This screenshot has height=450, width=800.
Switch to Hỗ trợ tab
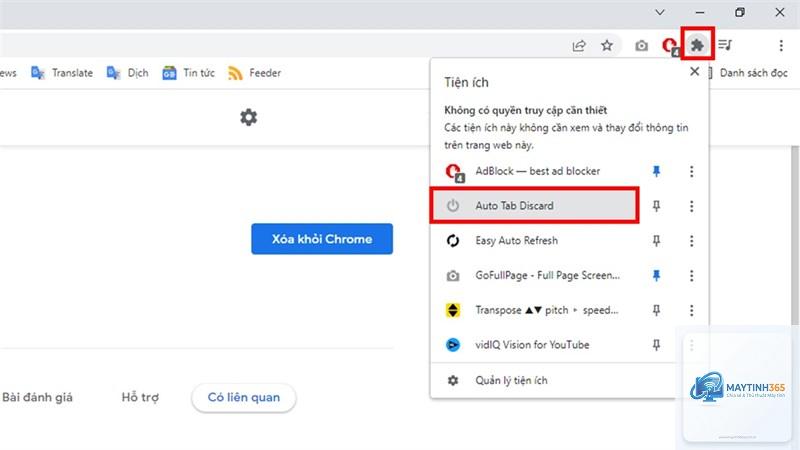pos(140,397)
